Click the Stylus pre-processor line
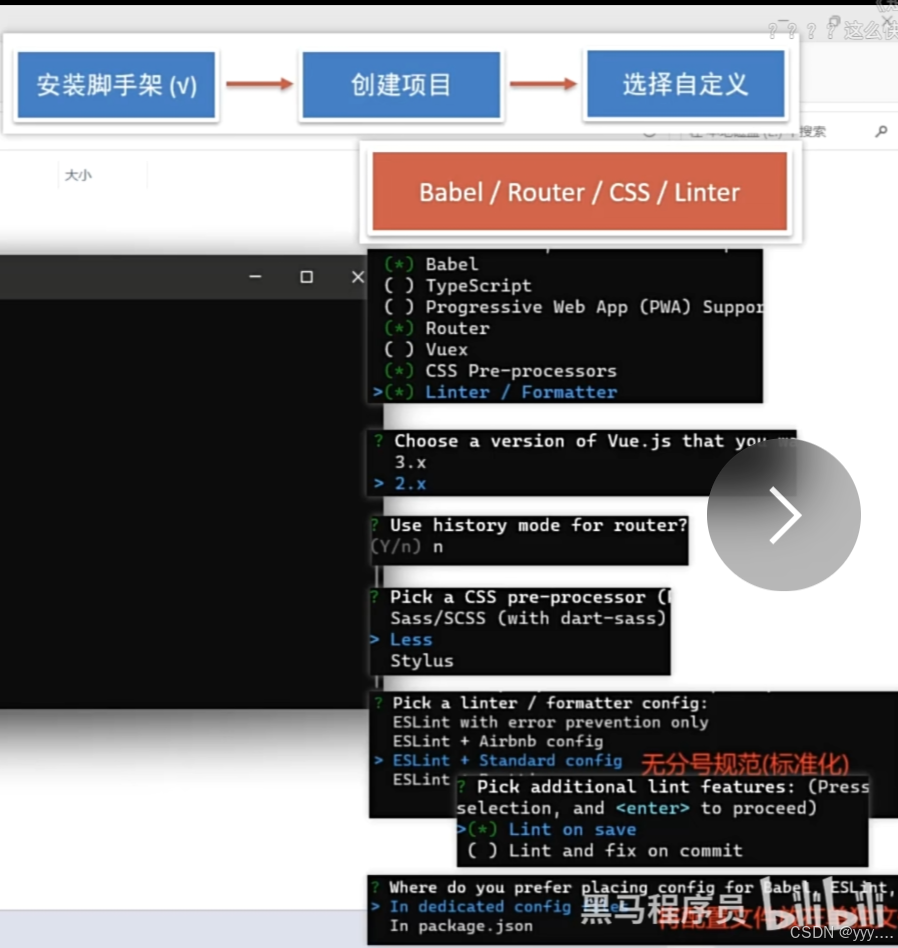898x948 pixels. [x=421, y=661]
